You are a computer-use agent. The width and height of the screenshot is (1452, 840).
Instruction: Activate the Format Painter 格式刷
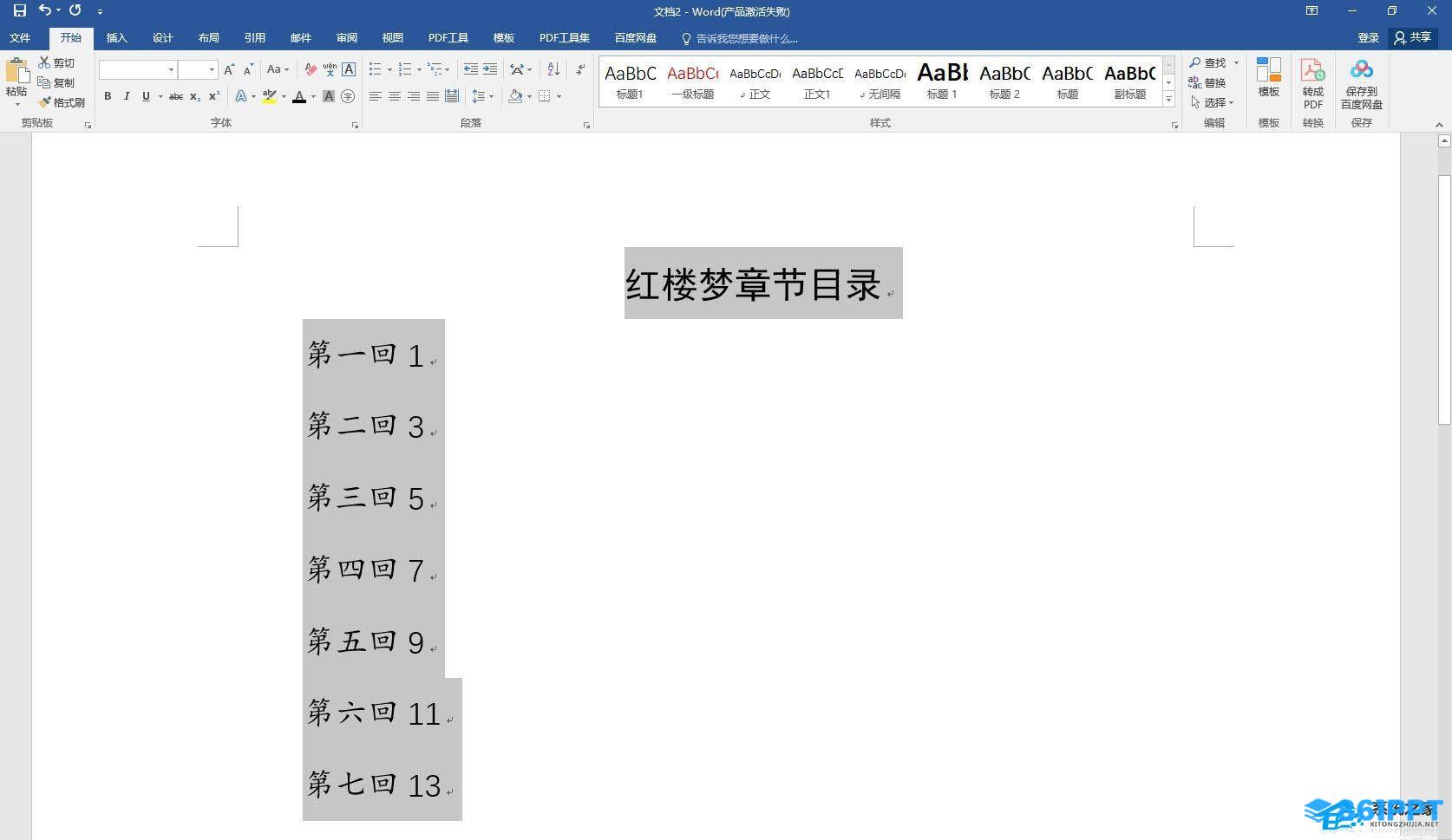[62, 102]
